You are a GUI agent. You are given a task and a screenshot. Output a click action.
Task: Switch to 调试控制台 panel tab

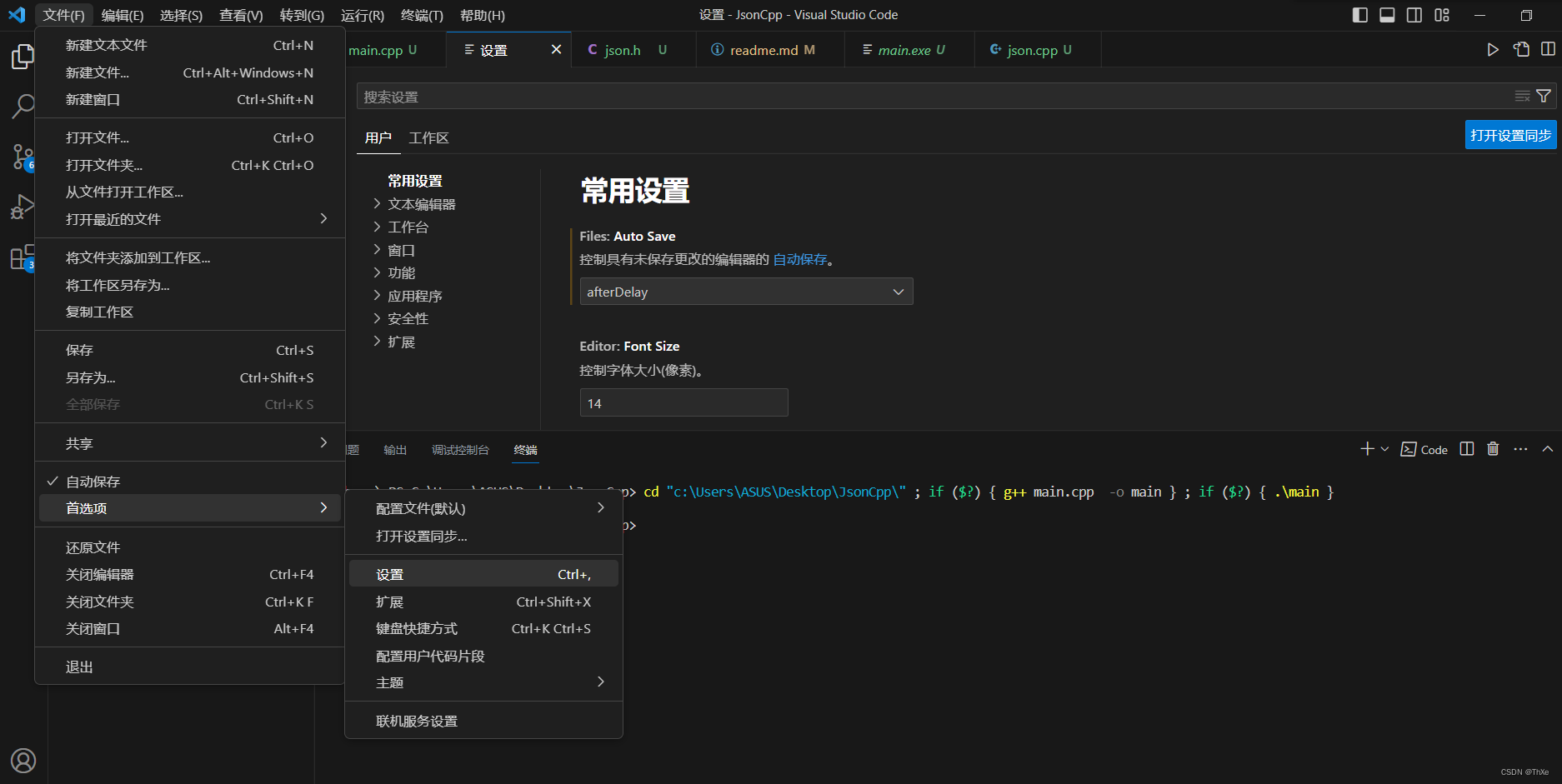pos(460,450)
